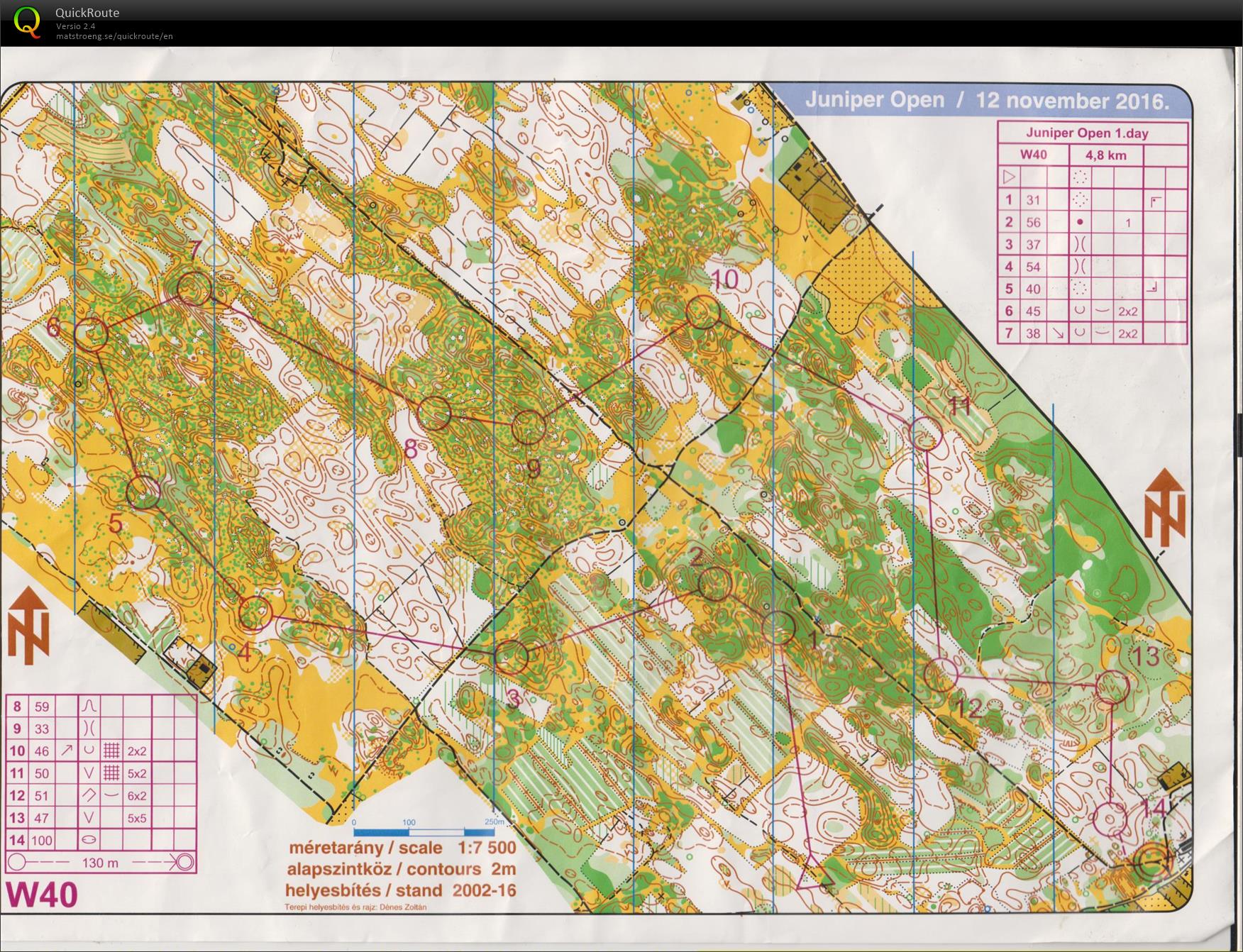Click control code 40 in row 5

click(1032, 289)
